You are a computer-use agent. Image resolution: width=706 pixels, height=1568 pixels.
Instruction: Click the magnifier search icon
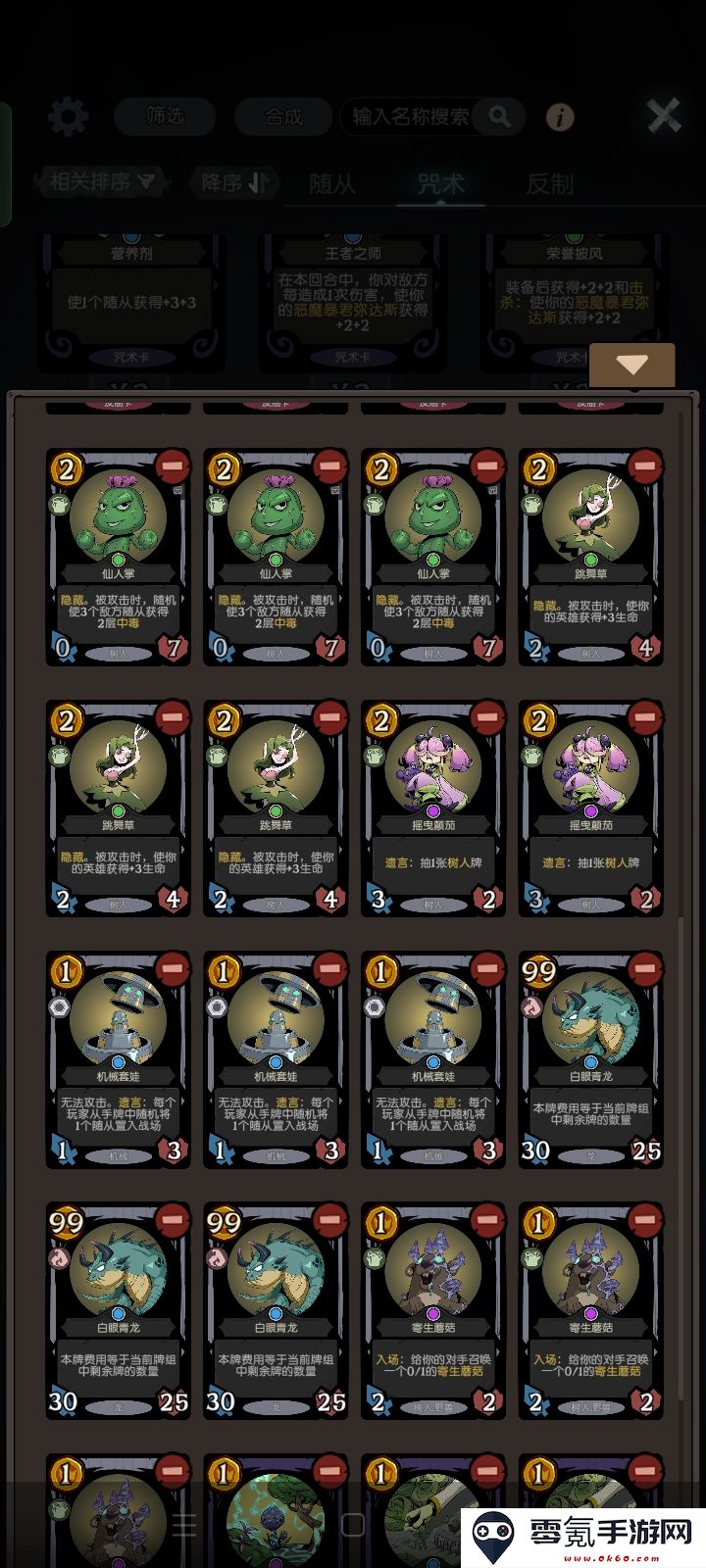pyautogui.click(x=500, y=117)
